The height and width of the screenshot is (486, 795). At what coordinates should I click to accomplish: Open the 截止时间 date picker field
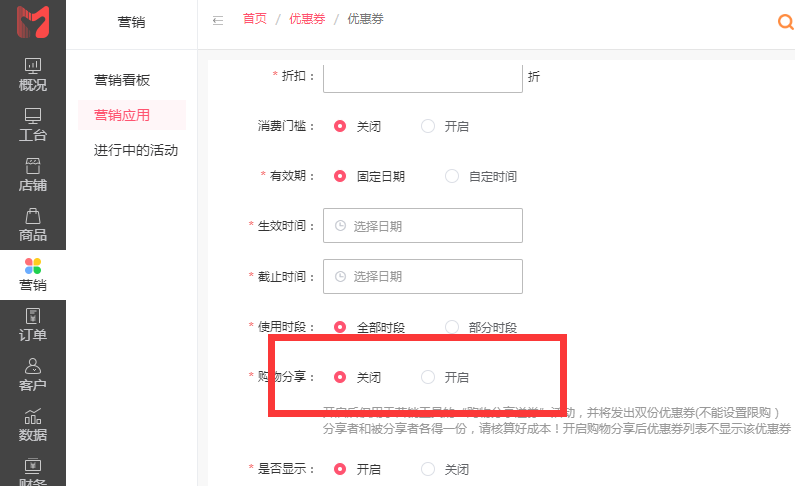pyautogui.click(x=423, y=276)
